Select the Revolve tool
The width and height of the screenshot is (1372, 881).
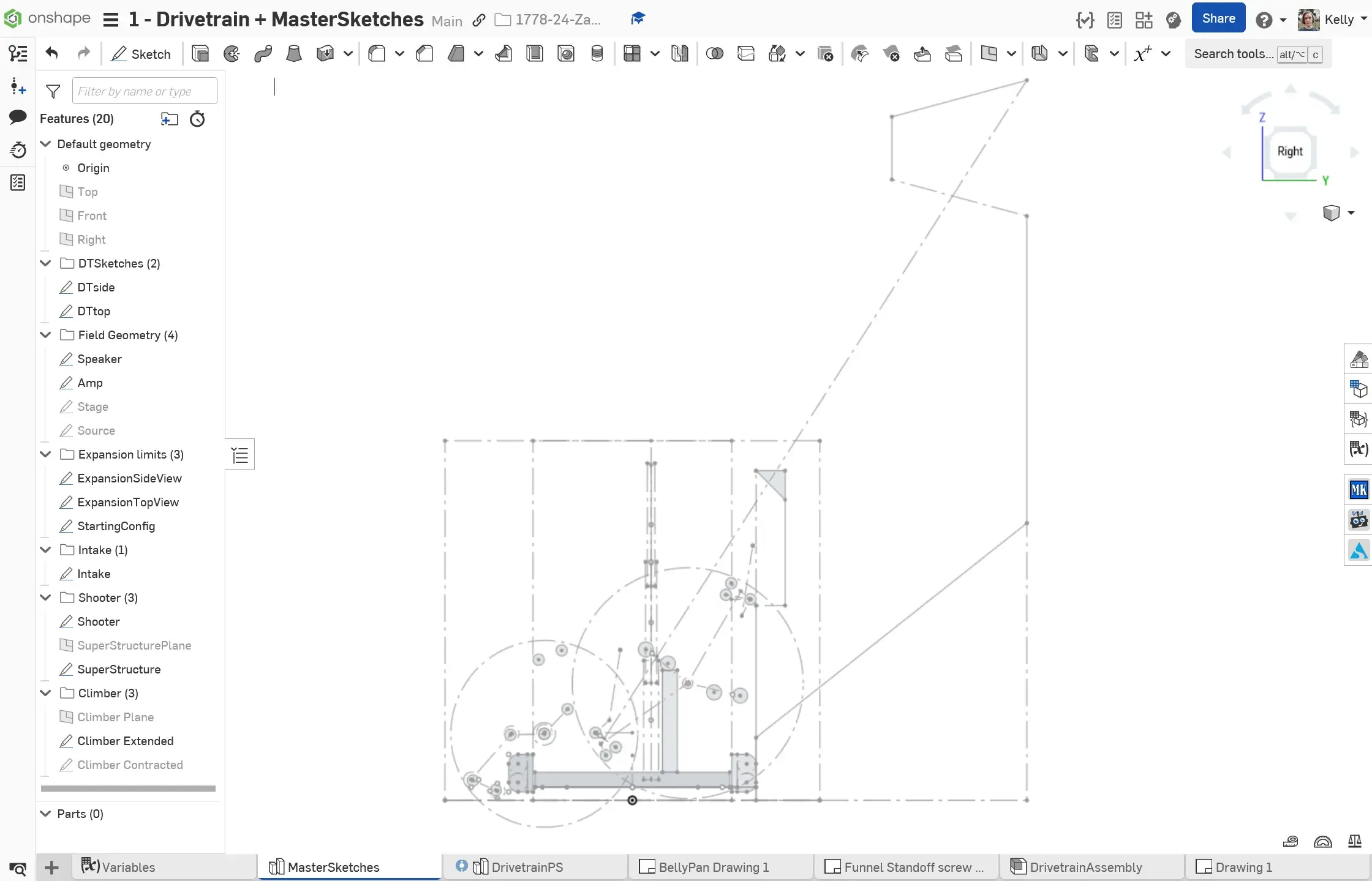click(231, 54)
